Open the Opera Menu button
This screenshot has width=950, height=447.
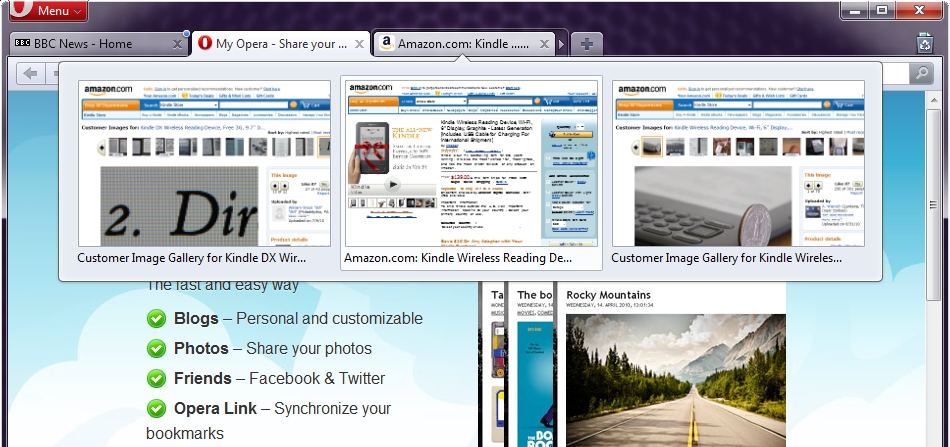point(48,10)
